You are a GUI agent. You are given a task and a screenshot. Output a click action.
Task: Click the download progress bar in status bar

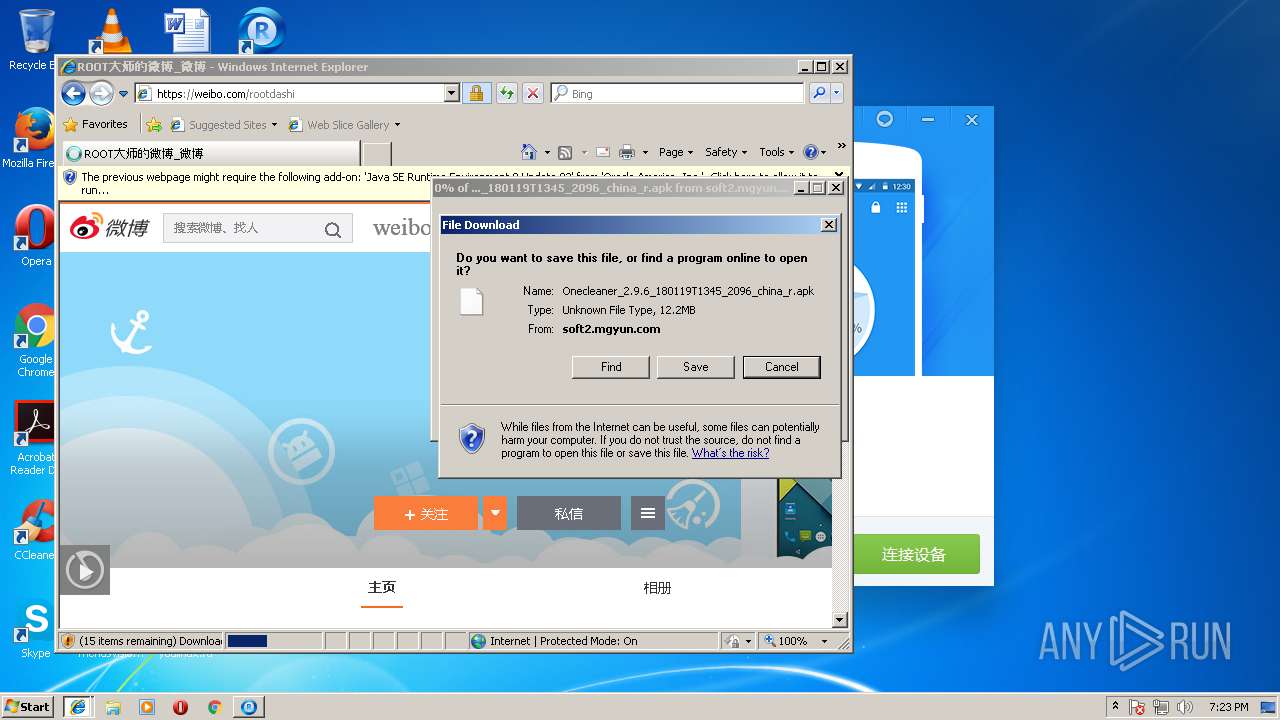tap(273, 641)
